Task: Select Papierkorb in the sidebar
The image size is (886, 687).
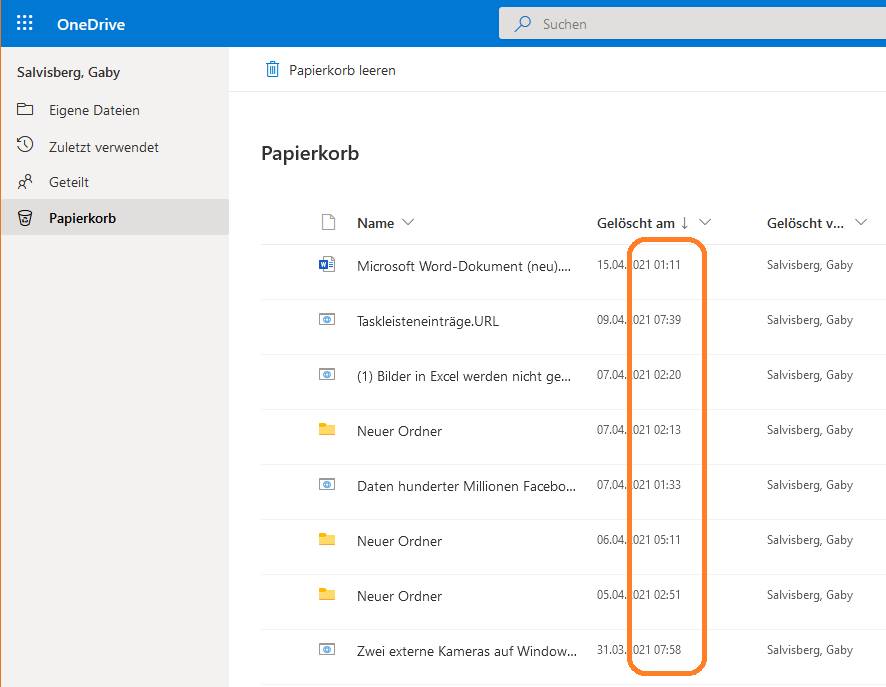Action: [x=82, y=218]
